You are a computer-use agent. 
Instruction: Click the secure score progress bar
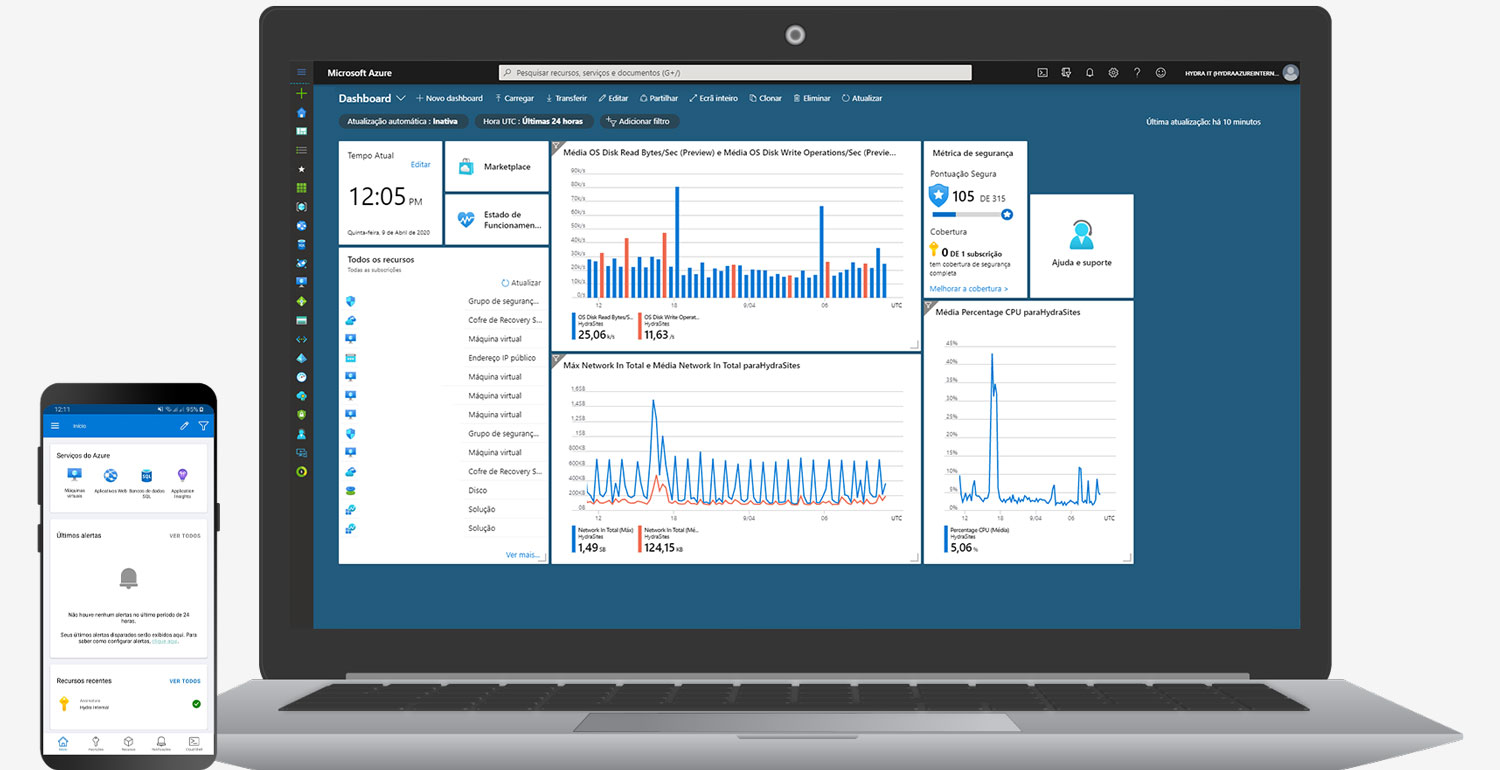972,214
